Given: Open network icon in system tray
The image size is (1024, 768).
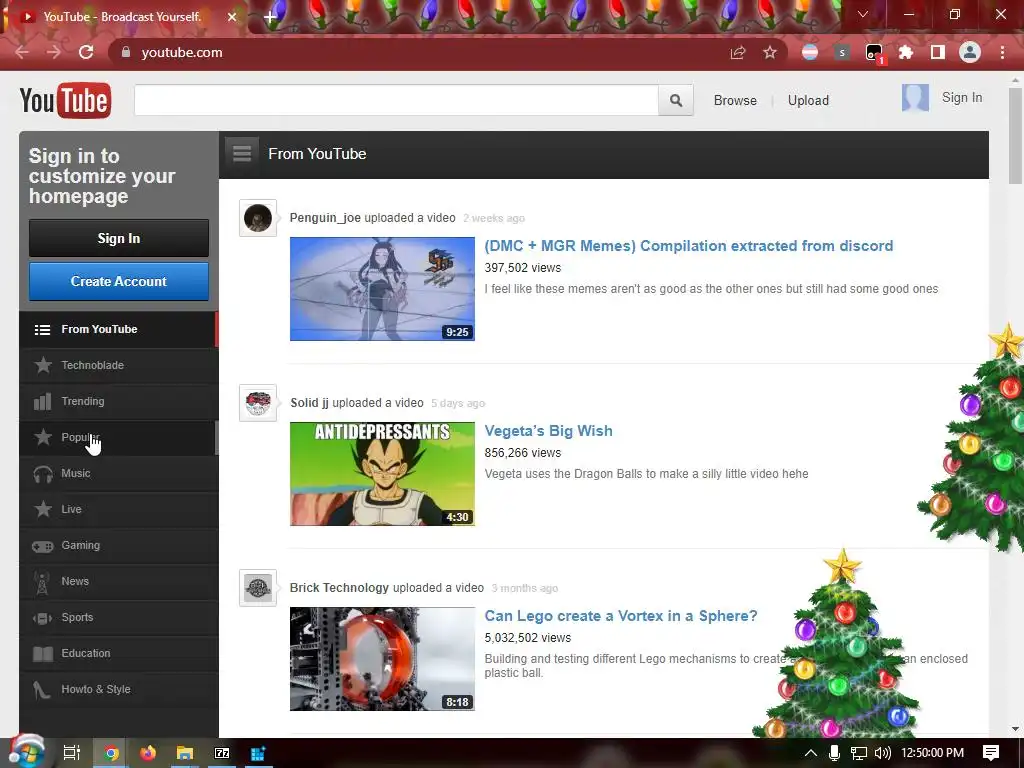Looking at the screenshot, I should click(x=859, y=753).
